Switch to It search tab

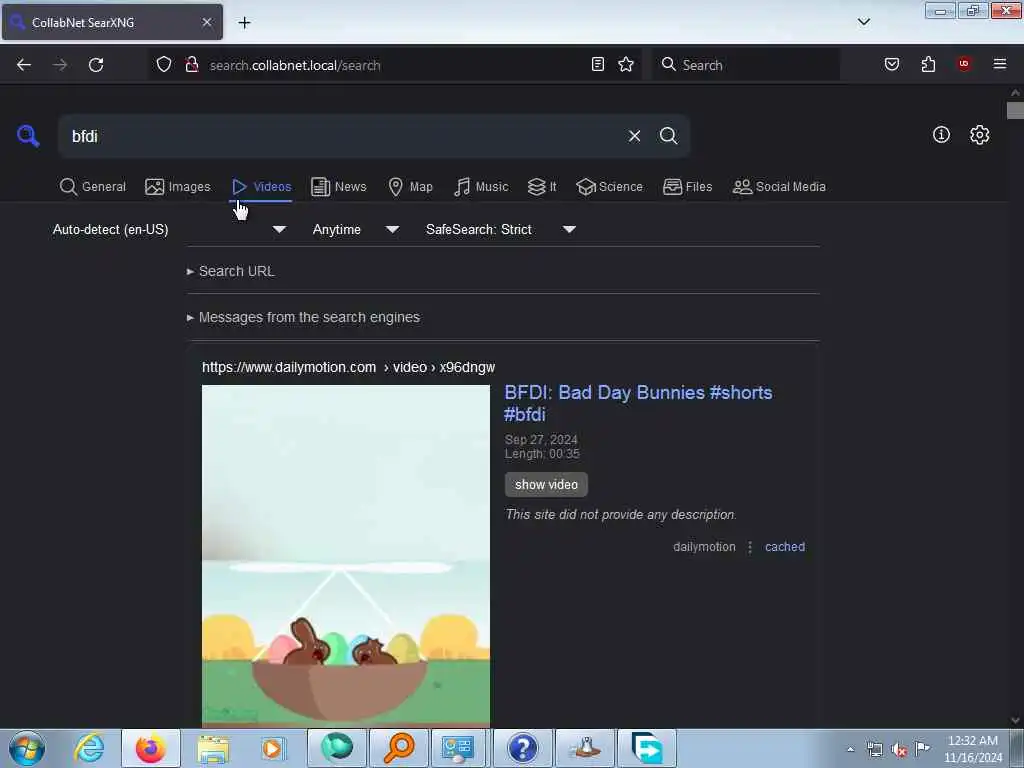pos(542,187)
